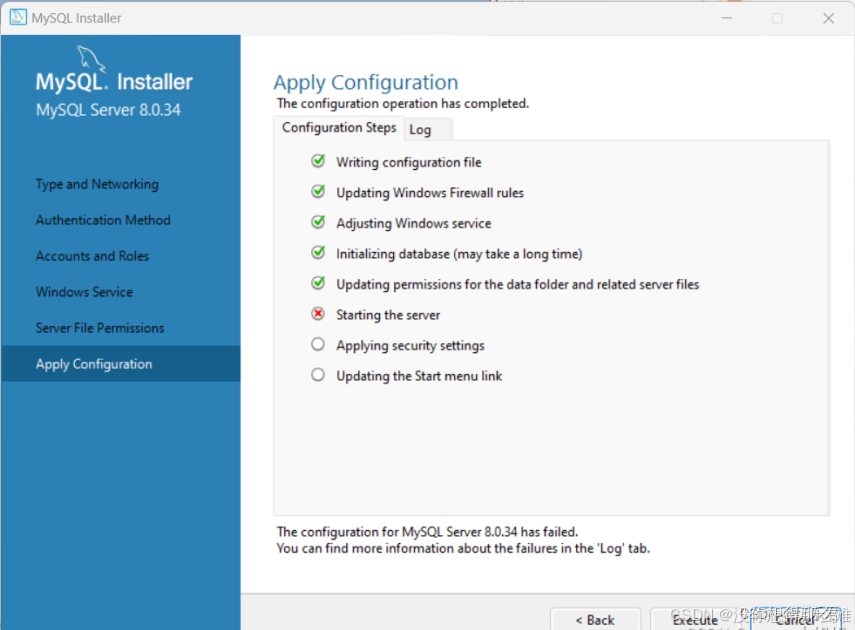855x630 pixels.
Task: Switch to the Log tab
Action: [428, 130]
